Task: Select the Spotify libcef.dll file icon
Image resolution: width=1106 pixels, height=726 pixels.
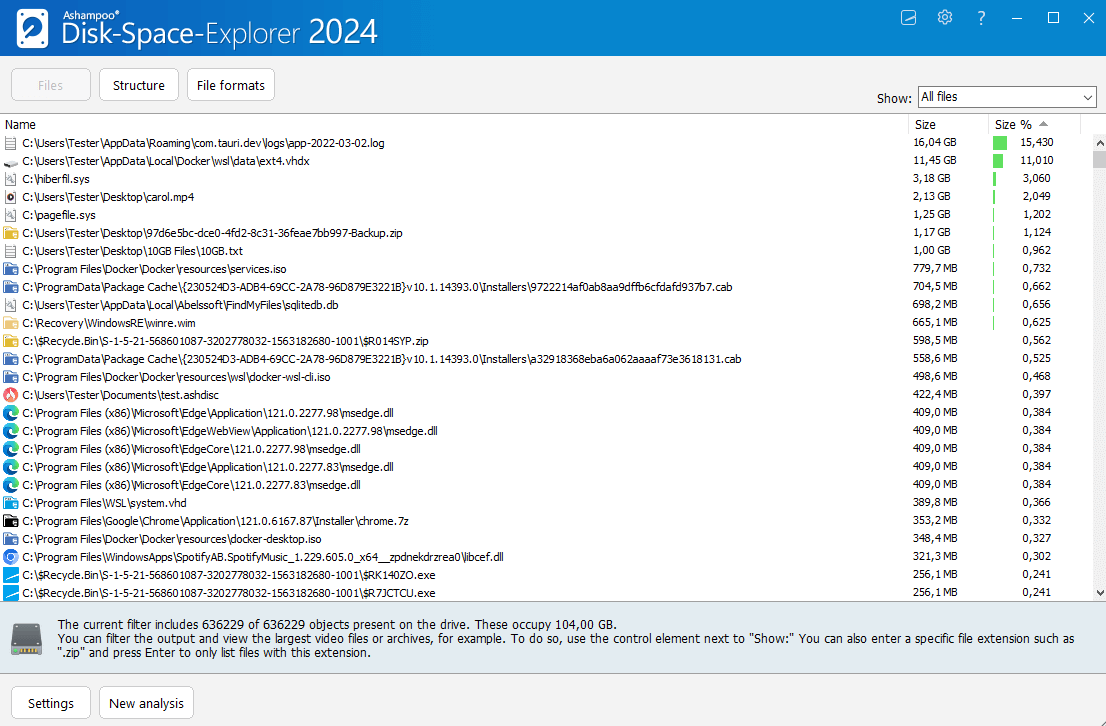Action: [x=11, y=557]
